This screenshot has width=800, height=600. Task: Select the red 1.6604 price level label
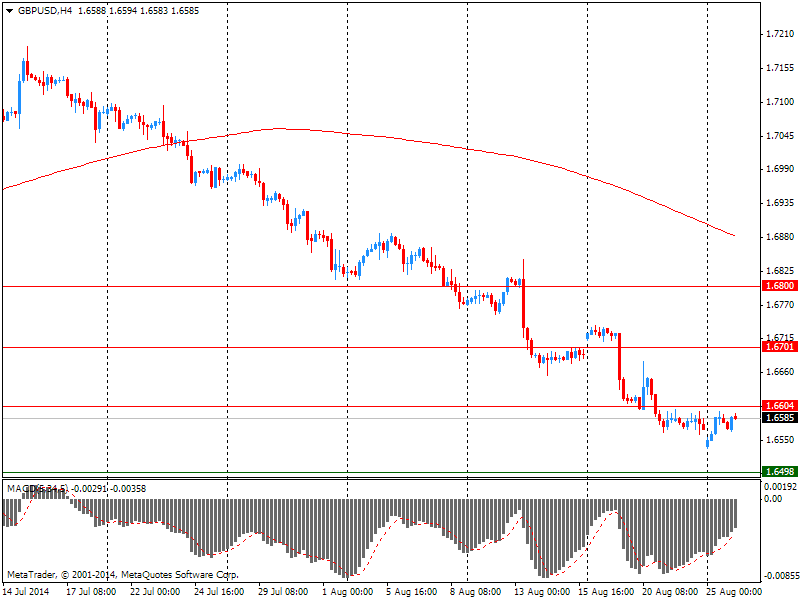780,406
